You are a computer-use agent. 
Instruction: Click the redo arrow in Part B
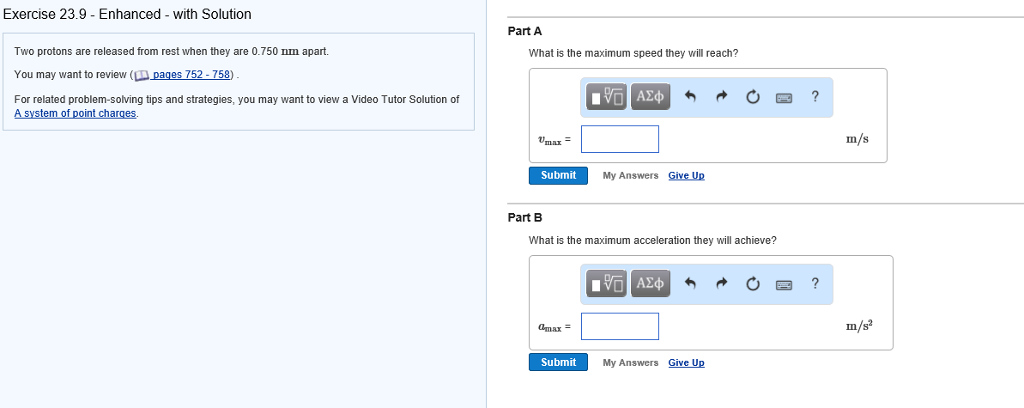coord(721,285)
